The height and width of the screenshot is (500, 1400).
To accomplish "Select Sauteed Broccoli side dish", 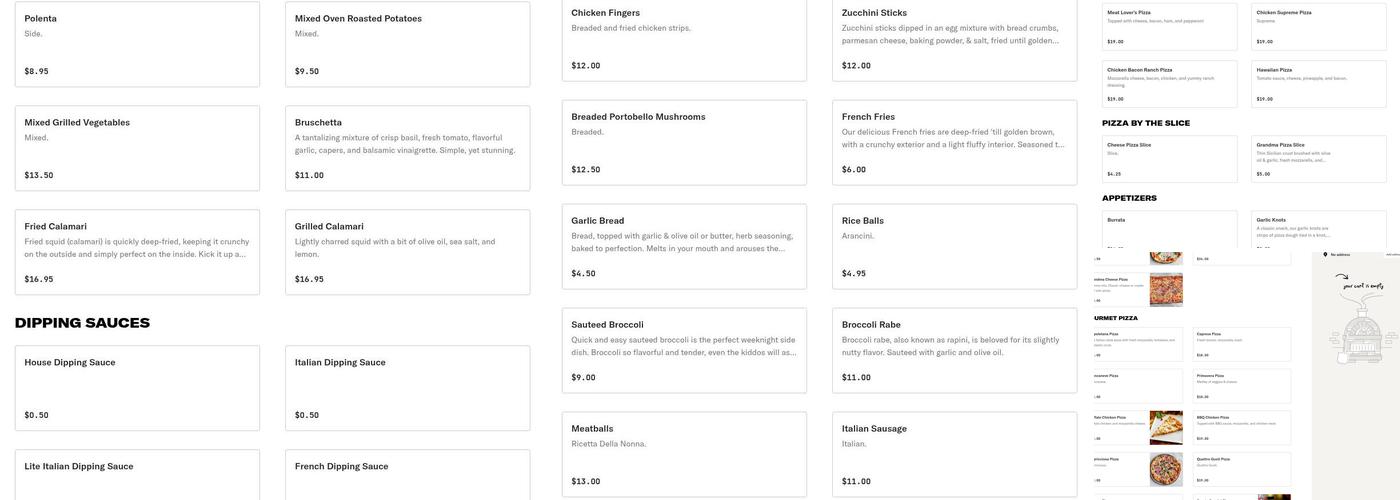I will [x=684, y=351].
